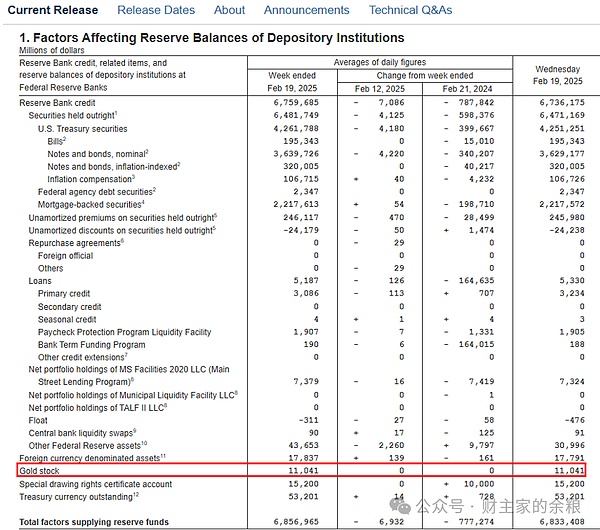This screenshot has height=530, width=600.
Task: Switch to the Release Dates tab
Action: pyautogui.click(x=156, y=10)
